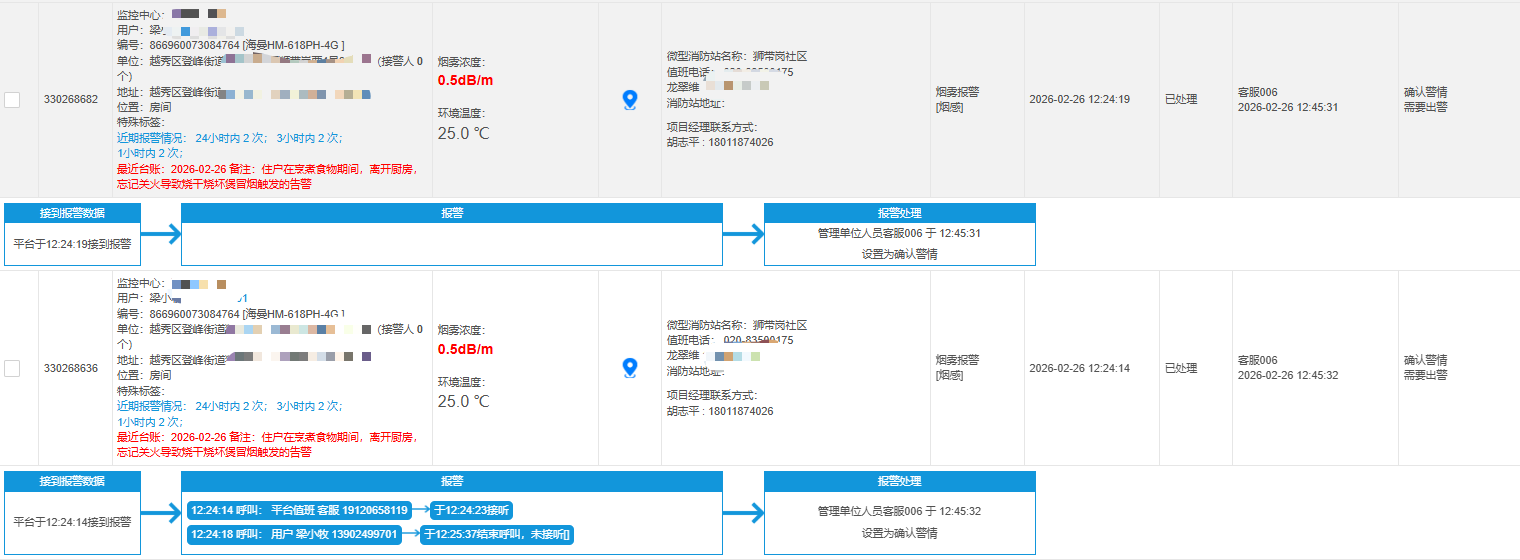The image size is (1520, 560).
Task: Click the empty 报警 panel header in first timeline
Action: point(451,213)
